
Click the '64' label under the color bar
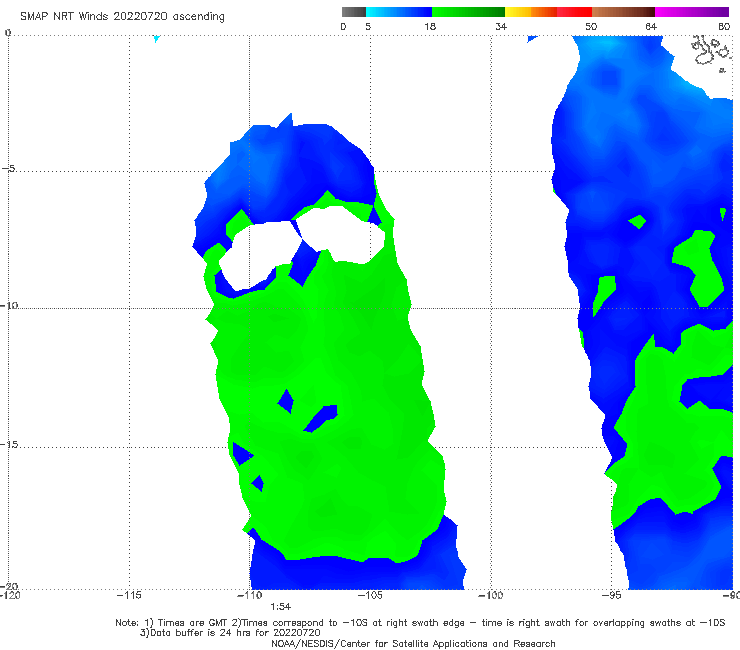coord(651,26)
